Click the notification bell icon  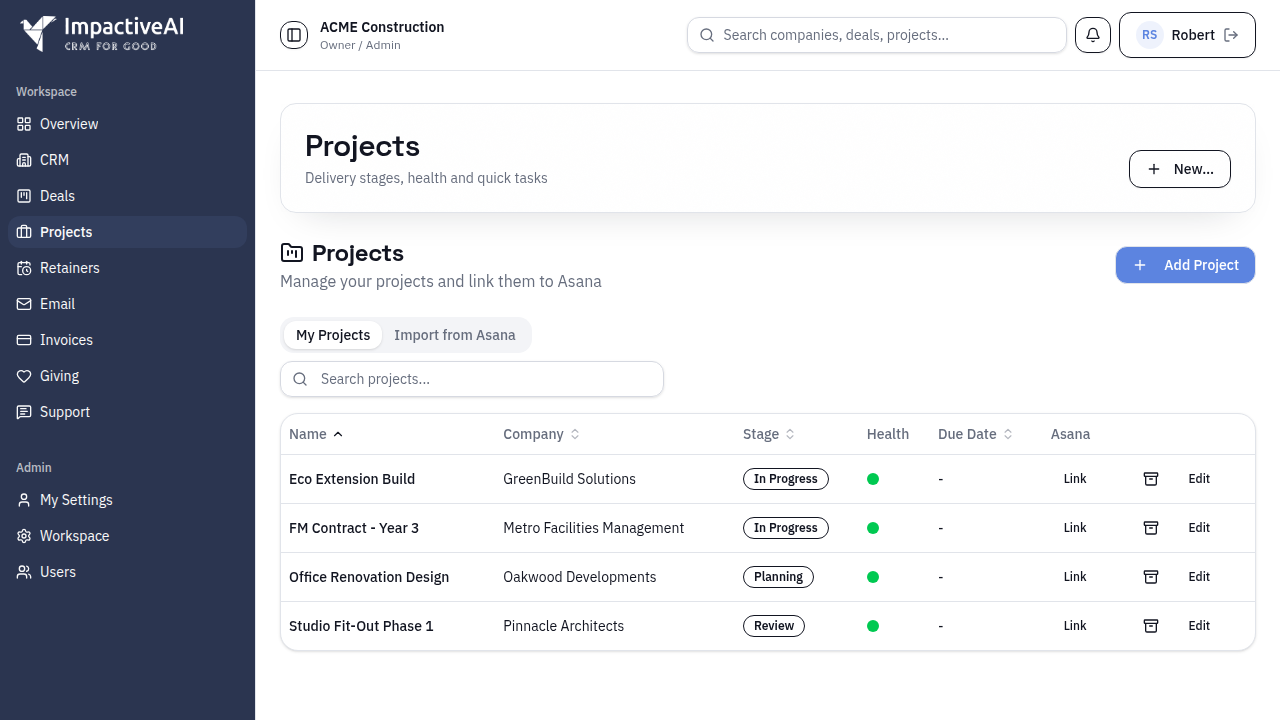(x=1092, y=35)
